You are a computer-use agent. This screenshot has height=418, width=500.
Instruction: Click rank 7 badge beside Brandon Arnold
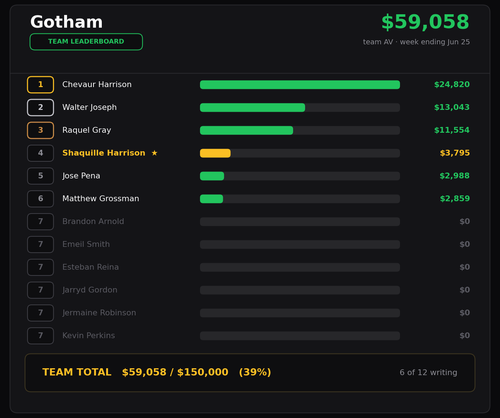40,222
